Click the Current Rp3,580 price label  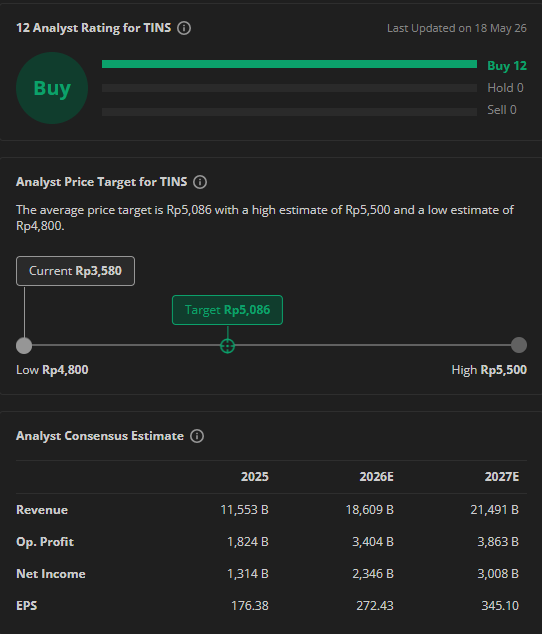76,271
